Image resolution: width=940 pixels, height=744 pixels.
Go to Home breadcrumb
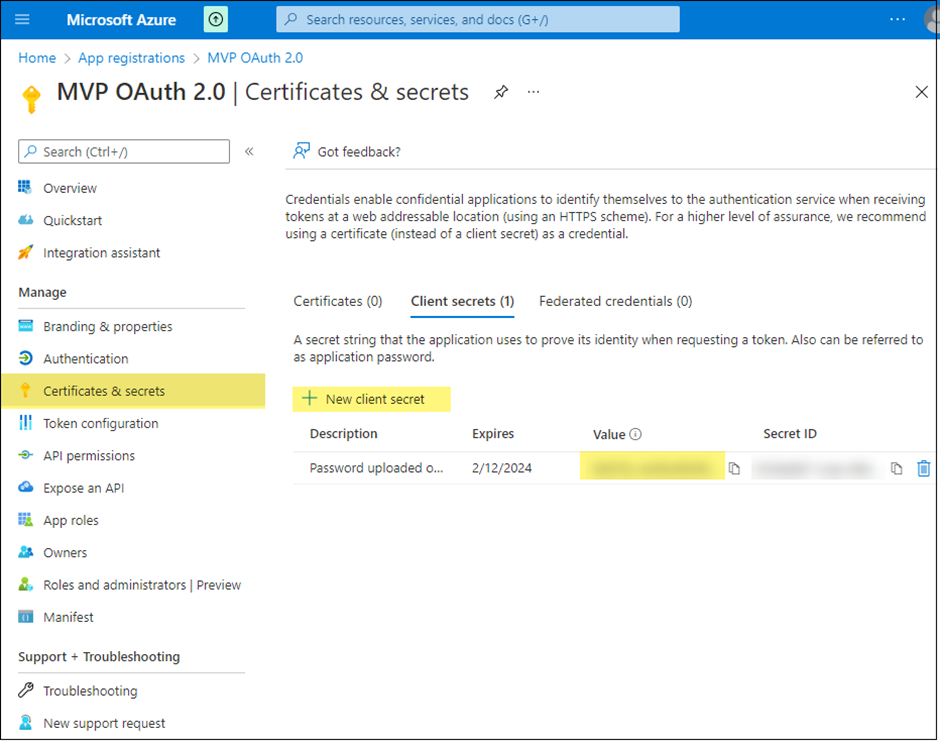(x=37, y=58)
